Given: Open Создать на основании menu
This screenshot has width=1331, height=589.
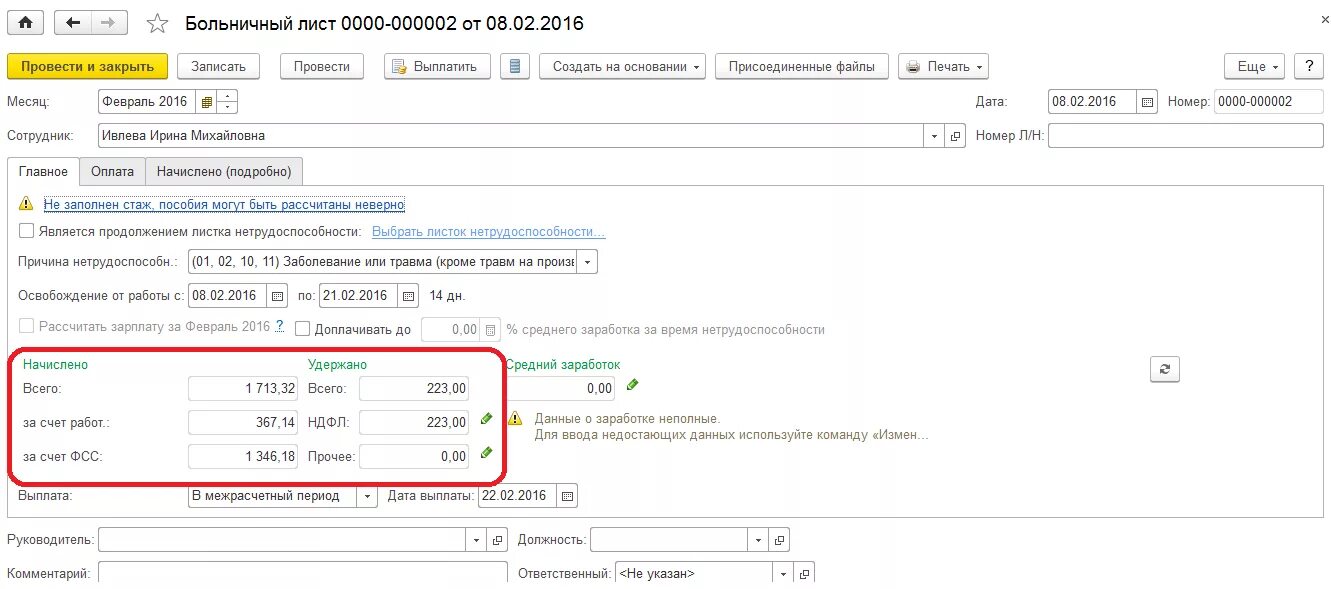Looking at the screenshot, I should 622,66.
